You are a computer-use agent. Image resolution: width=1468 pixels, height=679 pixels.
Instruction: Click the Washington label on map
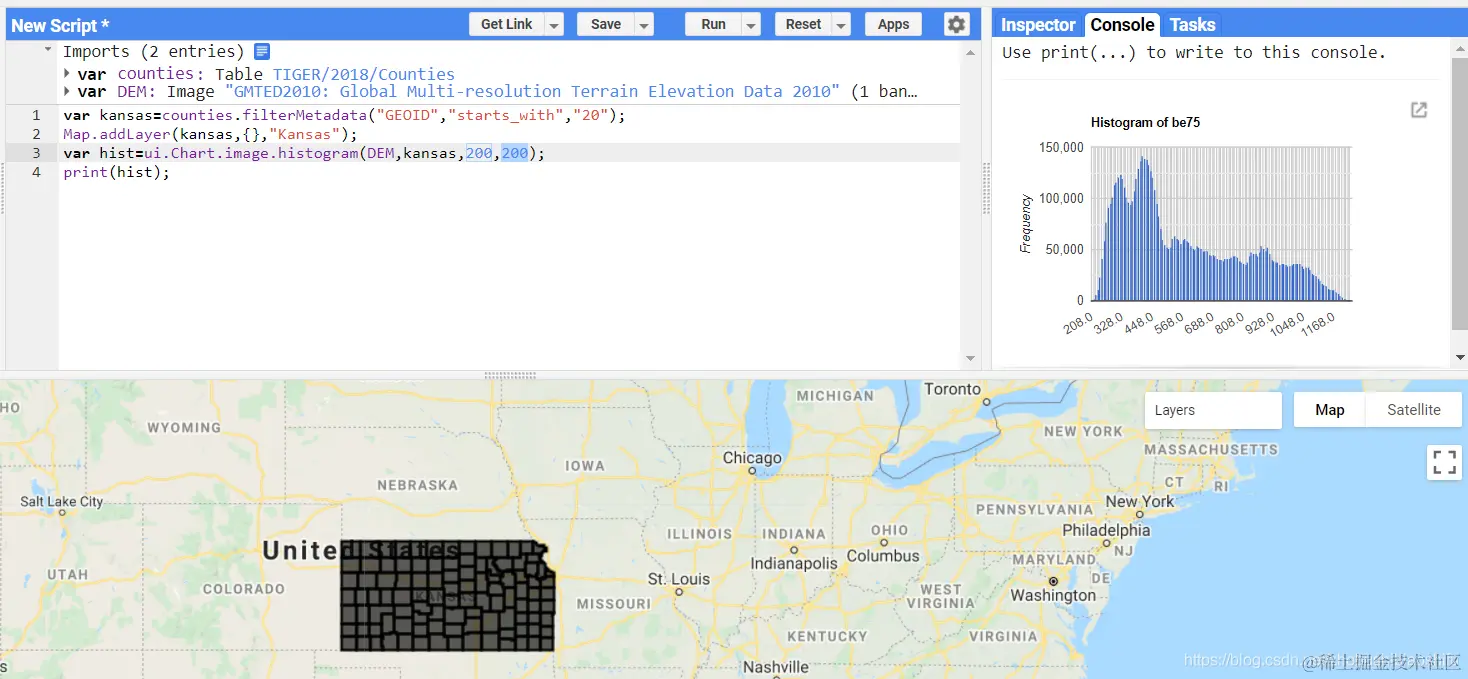coord(1053,595)
